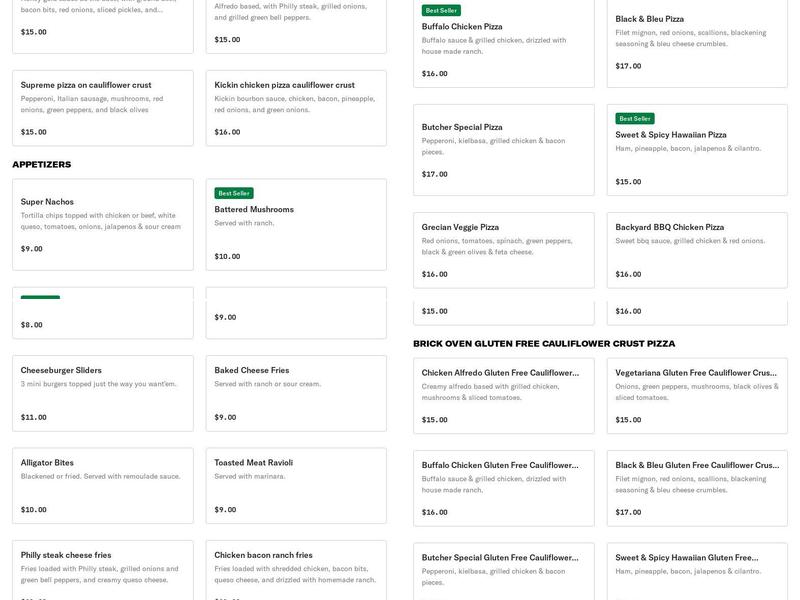Choose the Grecian Veggie Pizza
The image size is (800, 600).
(503, 250)
